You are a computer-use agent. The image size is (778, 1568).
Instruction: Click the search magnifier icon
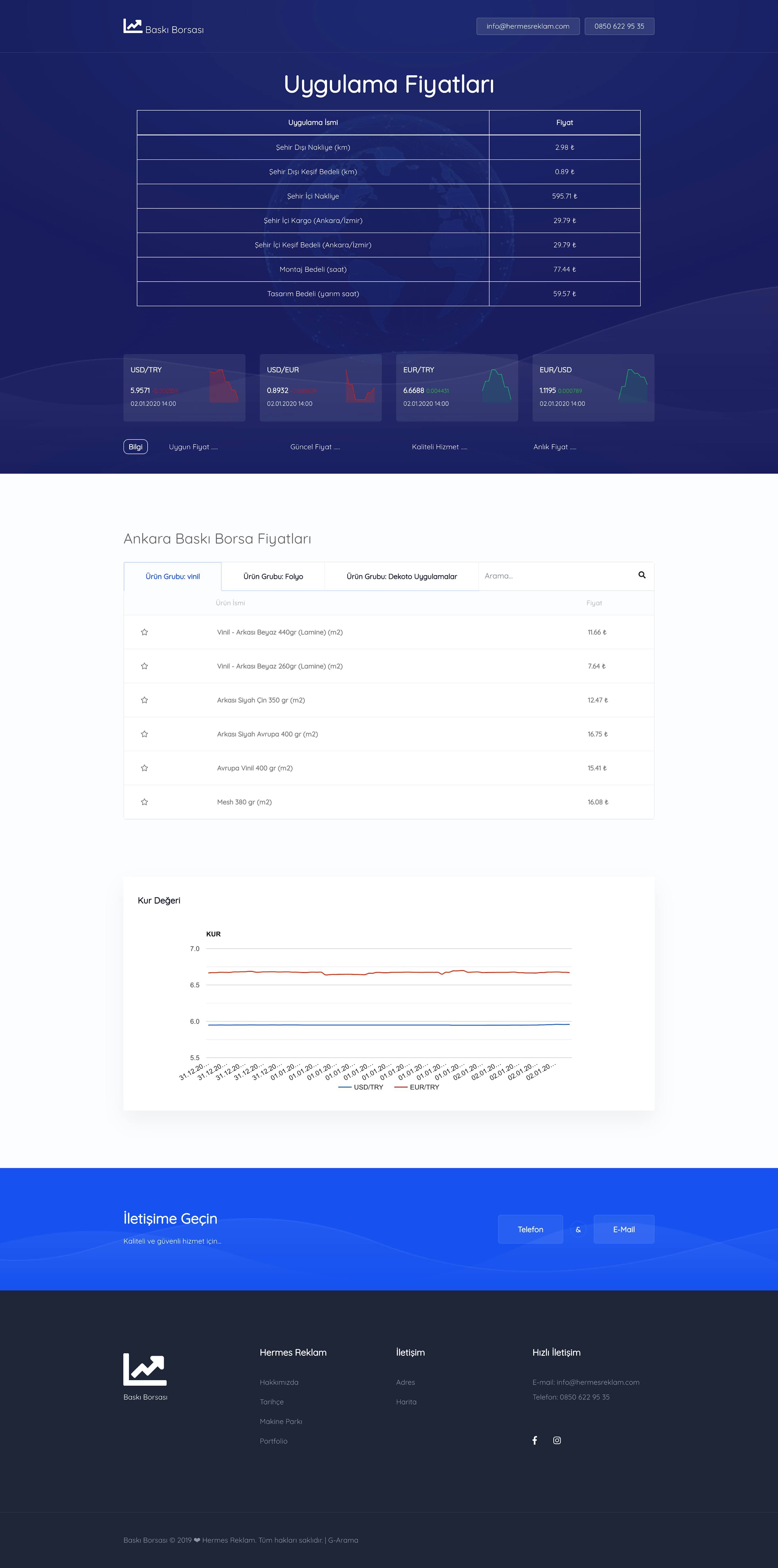[642, 575]
